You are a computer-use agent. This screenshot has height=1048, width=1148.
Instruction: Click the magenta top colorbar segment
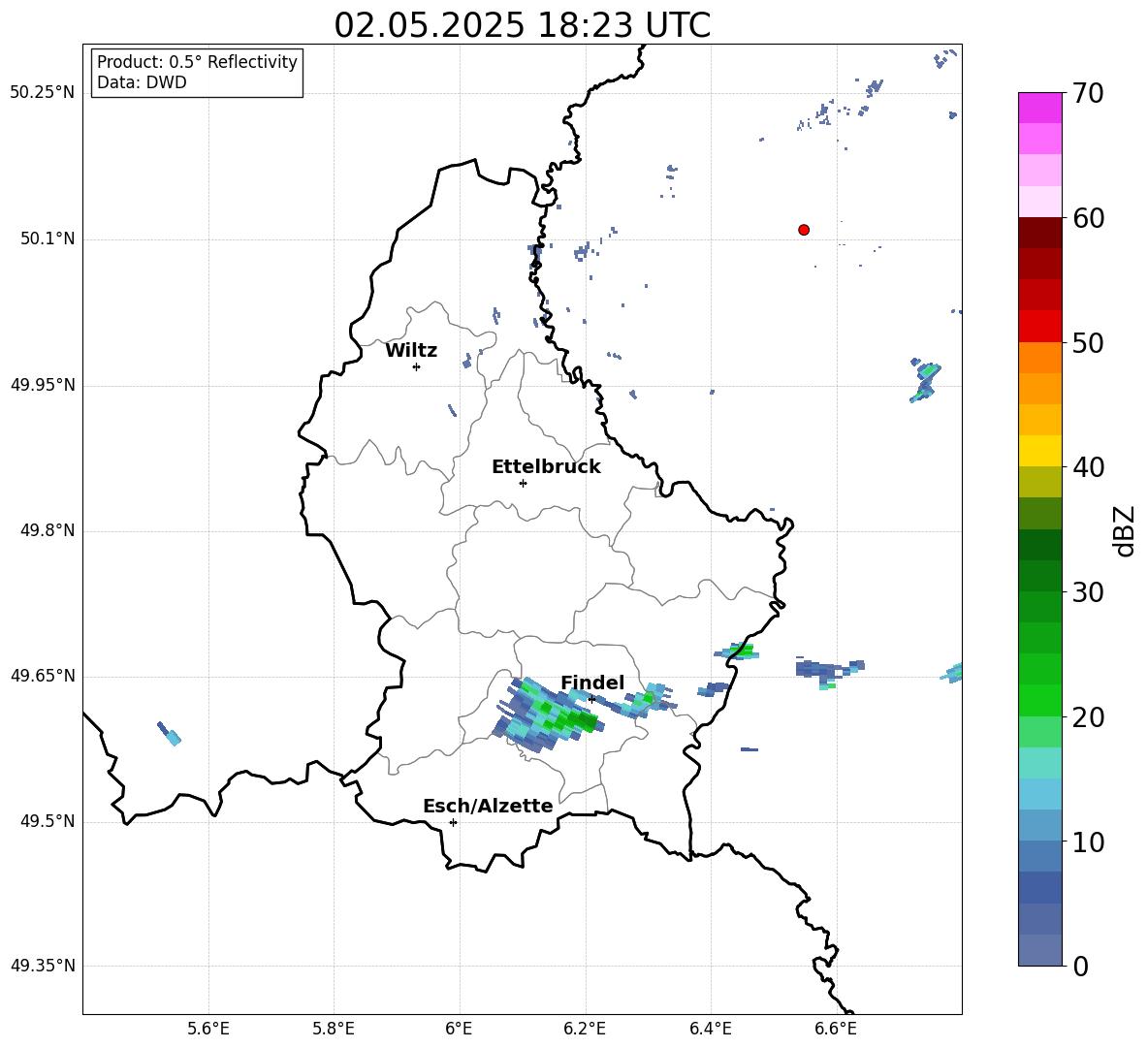[1040, 109]
